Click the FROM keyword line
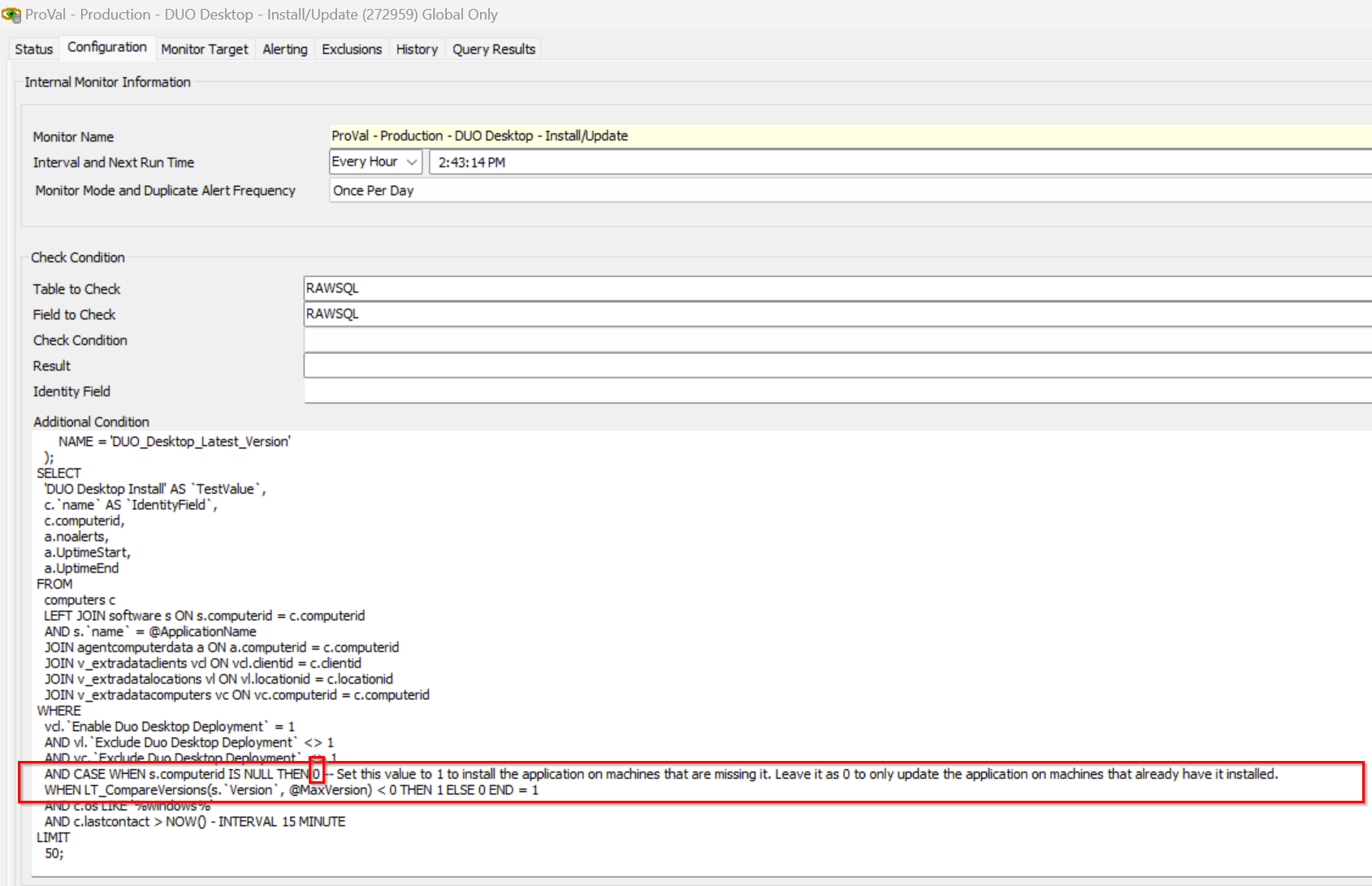 [54, 584]
